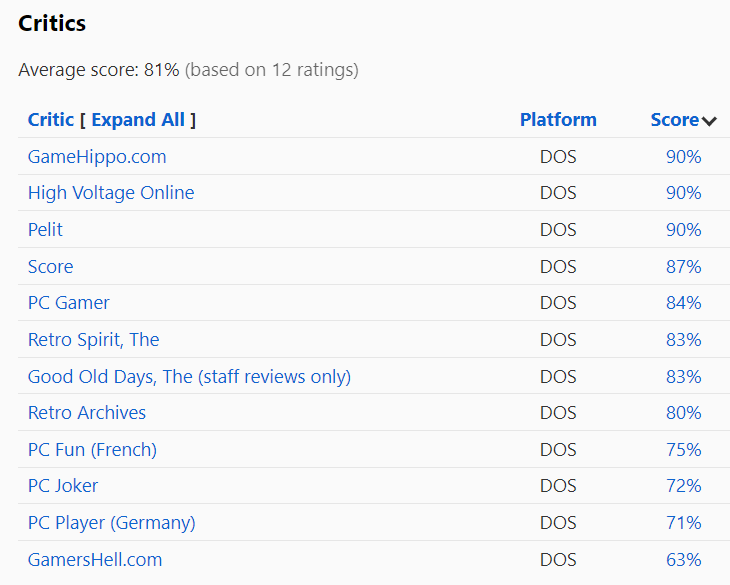Sort table by Platform column

coord(557,120)
